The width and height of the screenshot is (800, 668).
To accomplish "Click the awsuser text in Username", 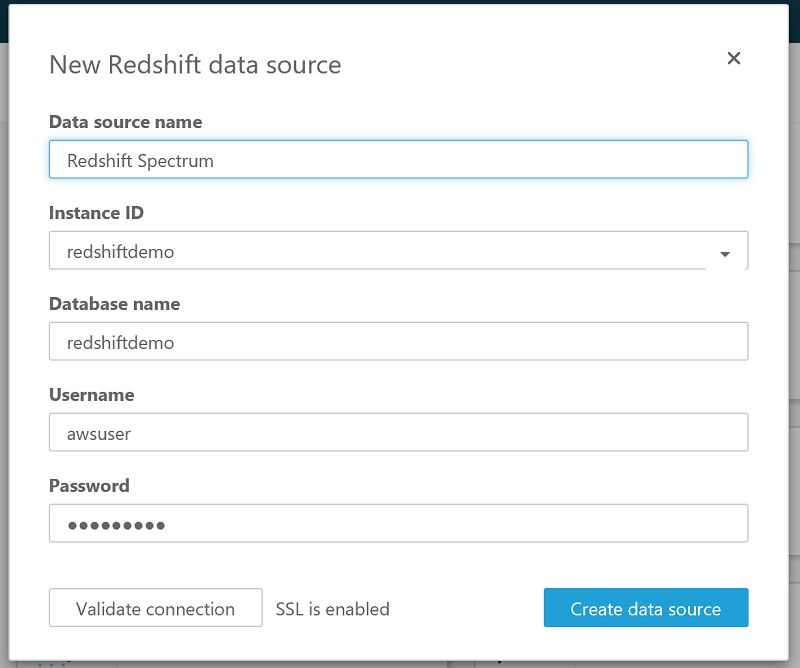I will pos(98,434).
